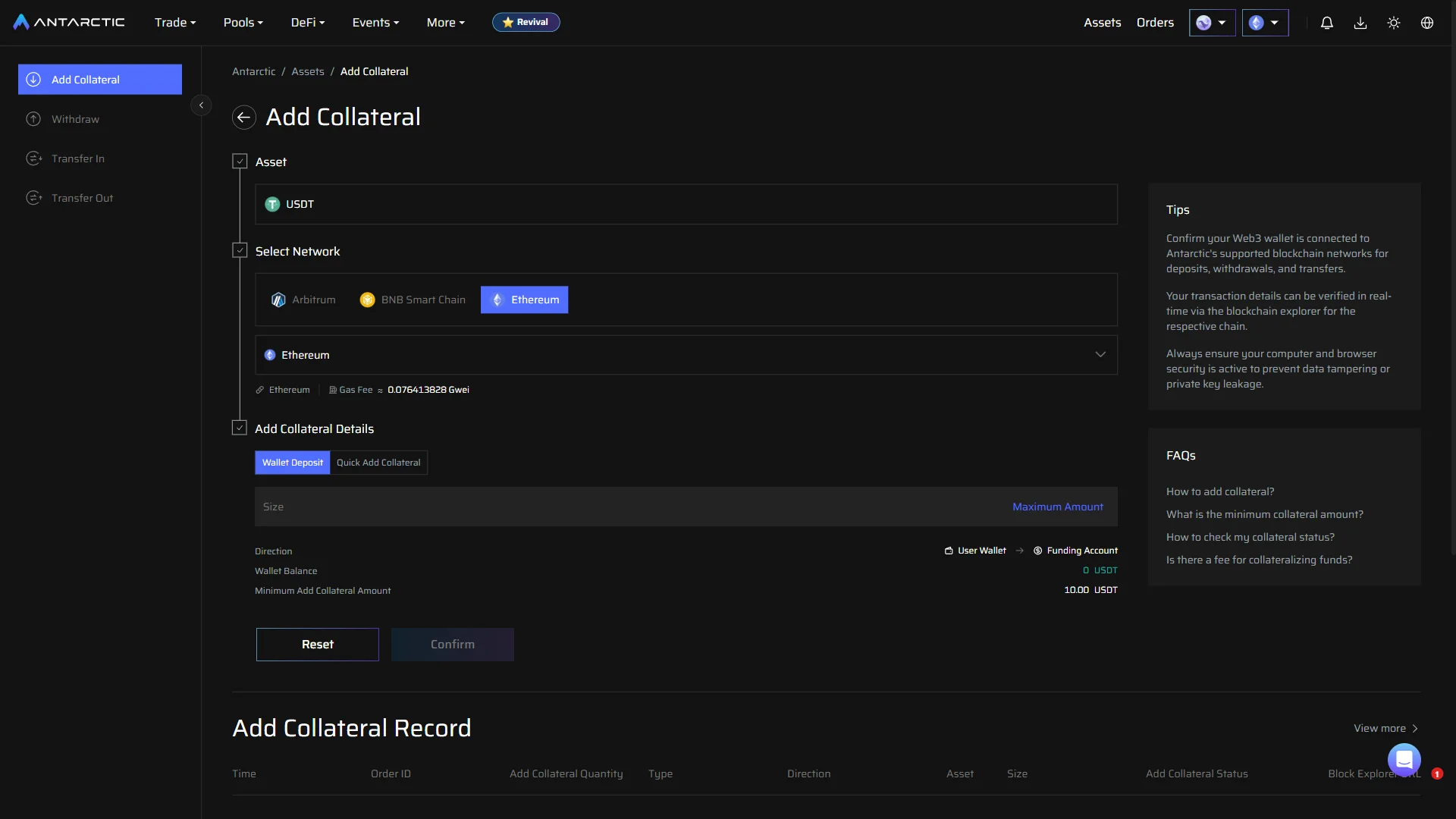Click the Transfer Out sidebar icon
This screenshot has width=1456, height=819.
pyautogui.click(x=33, y=198)
